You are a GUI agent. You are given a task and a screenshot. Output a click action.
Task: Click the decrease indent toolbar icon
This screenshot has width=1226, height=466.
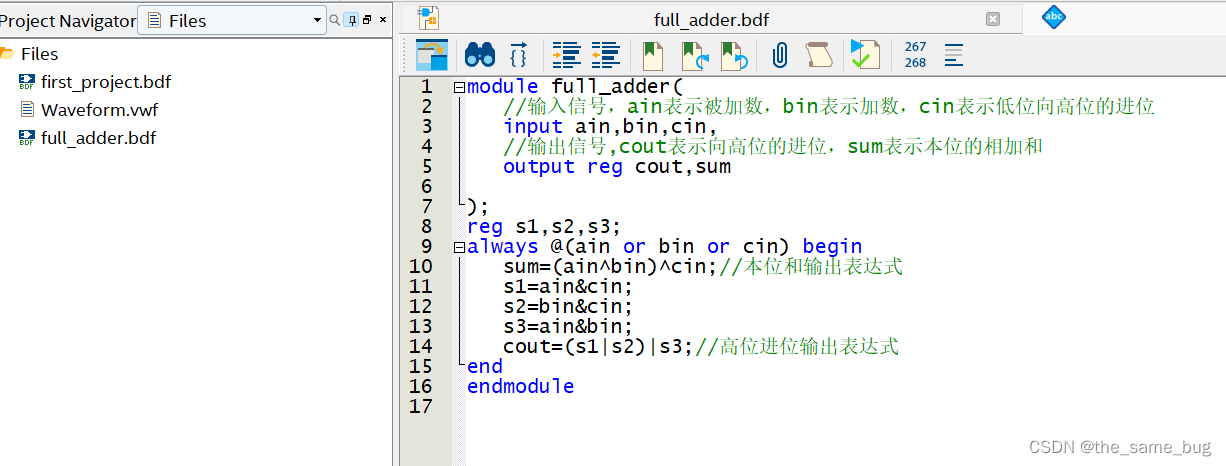(605, 54)
